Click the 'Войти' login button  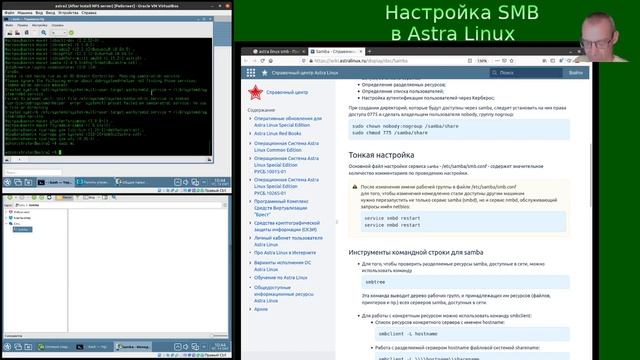(x=576, y=73)
